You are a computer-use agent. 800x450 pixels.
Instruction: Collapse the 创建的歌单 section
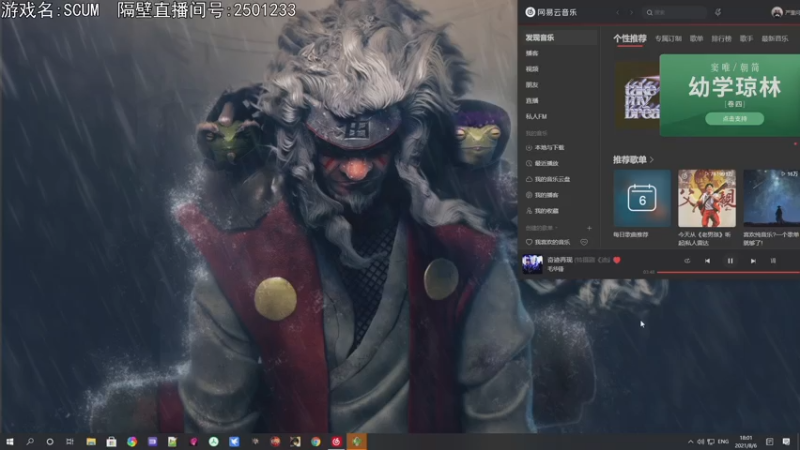(541, 228)
